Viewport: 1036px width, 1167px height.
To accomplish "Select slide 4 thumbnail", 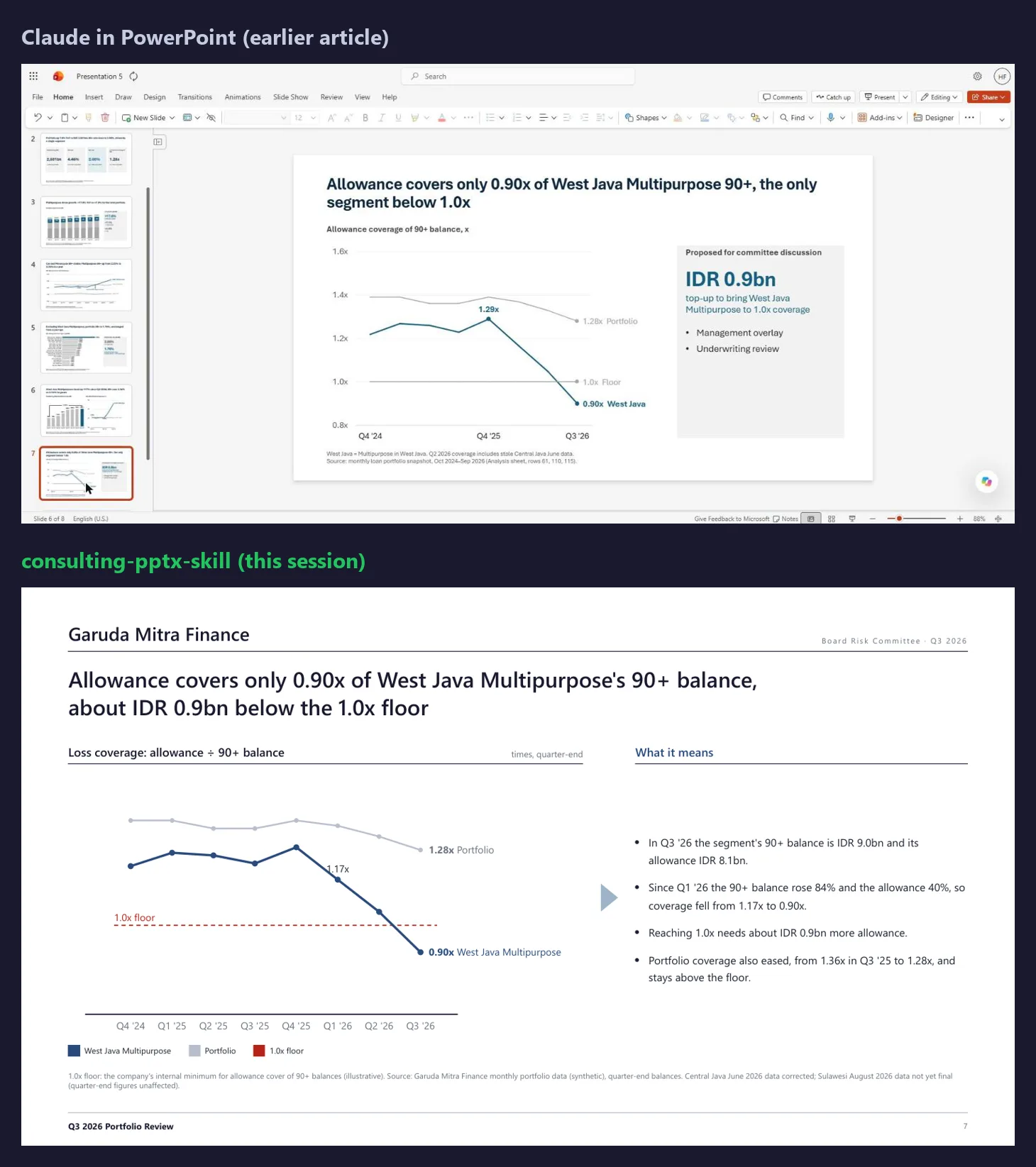I will [86, 284].
